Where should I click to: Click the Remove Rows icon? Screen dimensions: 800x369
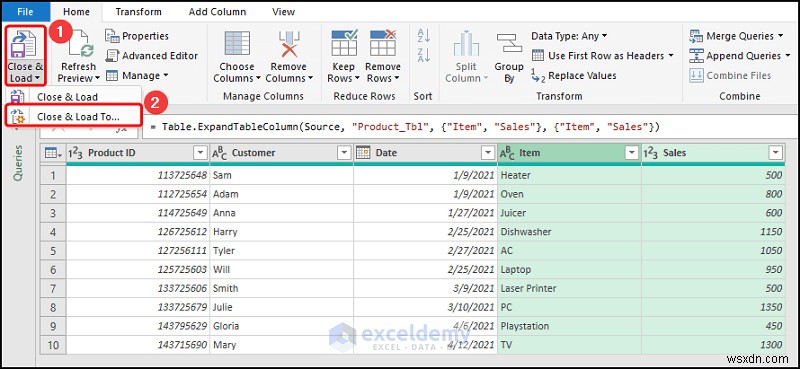pos(383,43)
